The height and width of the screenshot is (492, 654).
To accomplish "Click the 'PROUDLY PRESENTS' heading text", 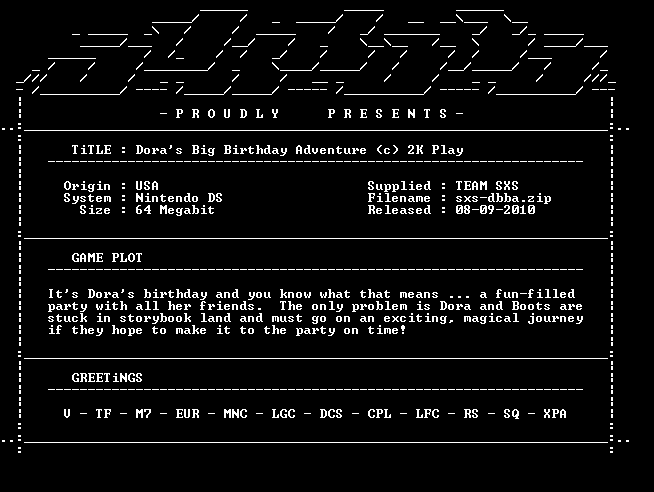I will point(312,114).
